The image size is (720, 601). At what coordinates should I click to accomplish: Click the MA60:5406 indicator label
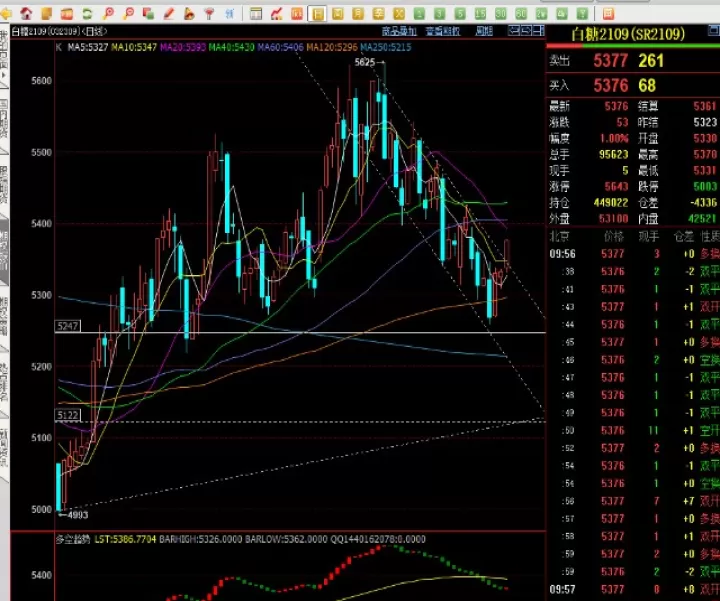pos(280,47)
